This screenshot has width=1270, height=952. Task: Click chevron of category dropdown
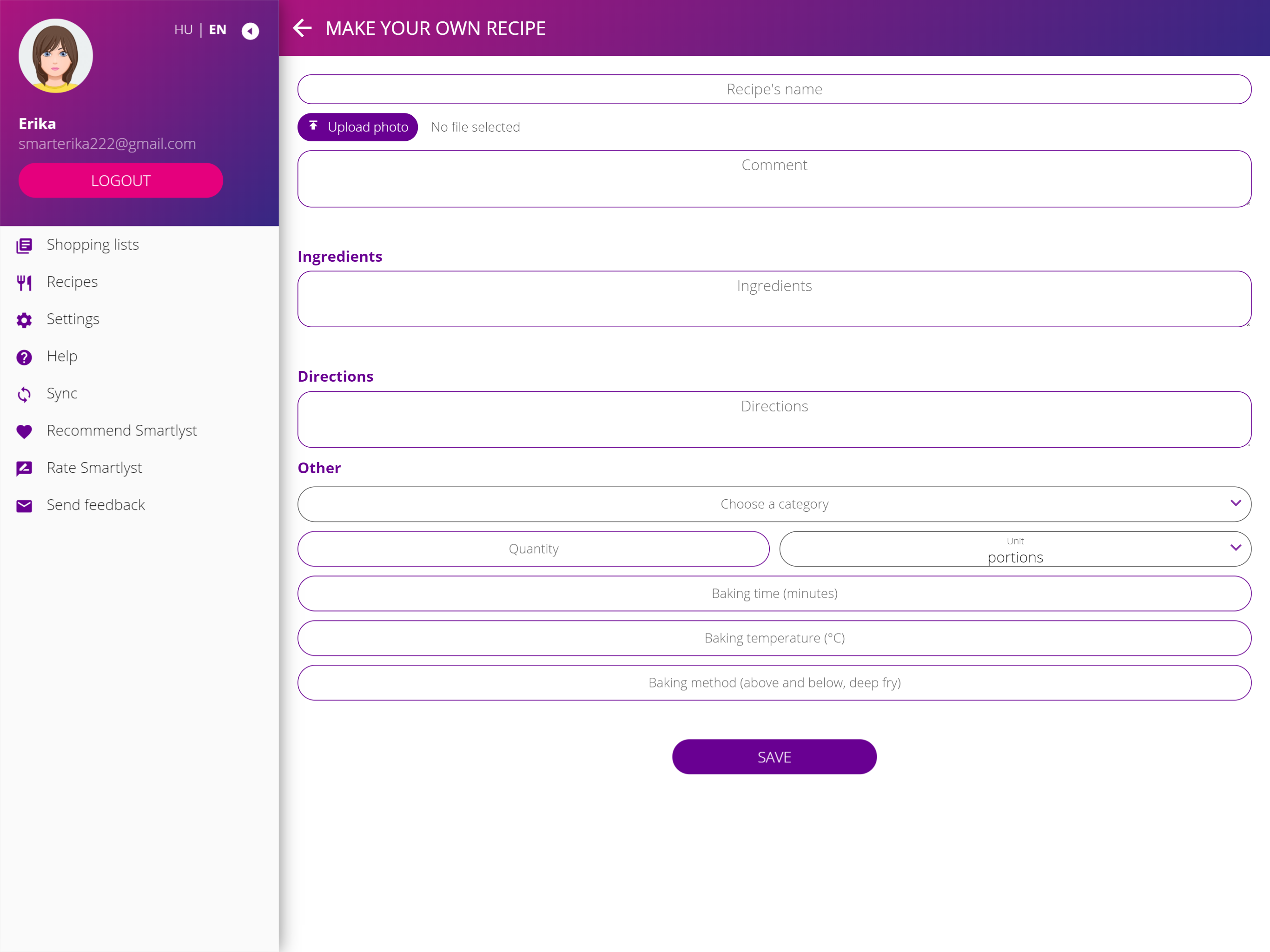(1236, 503)
